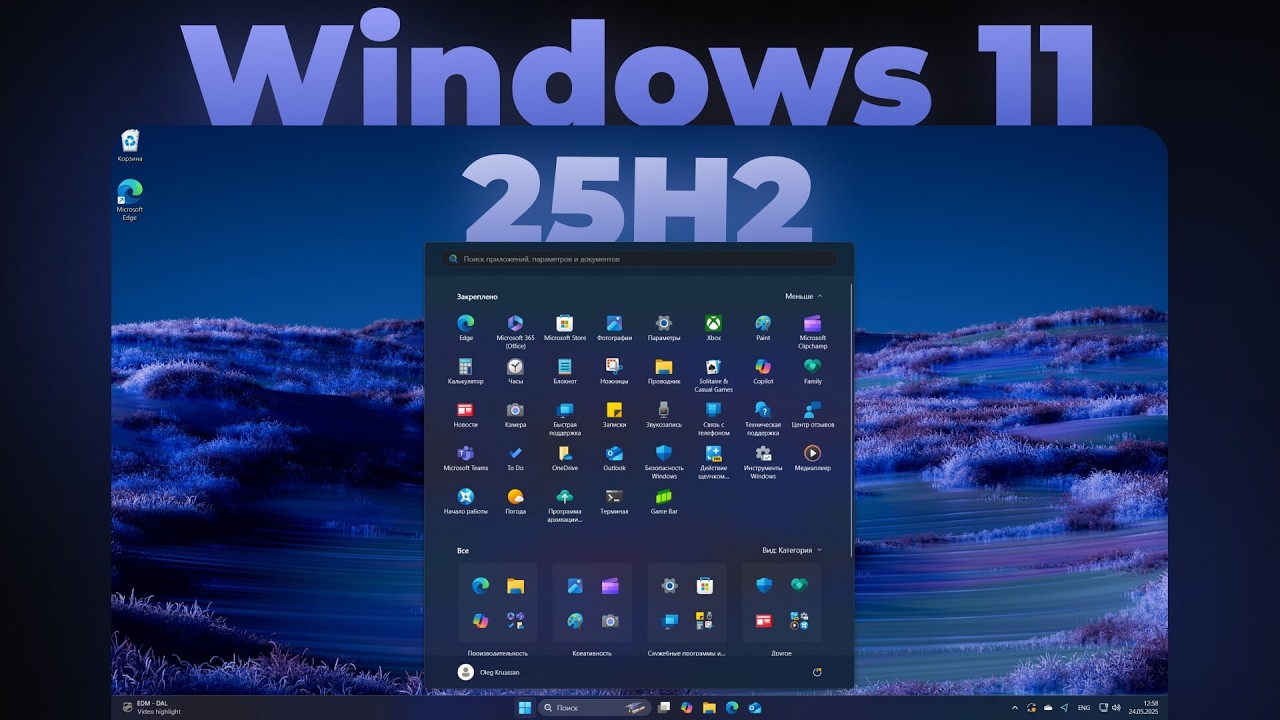Open Параметры from pinned apps
The image size is (1280, 720).
pos(663,328)
